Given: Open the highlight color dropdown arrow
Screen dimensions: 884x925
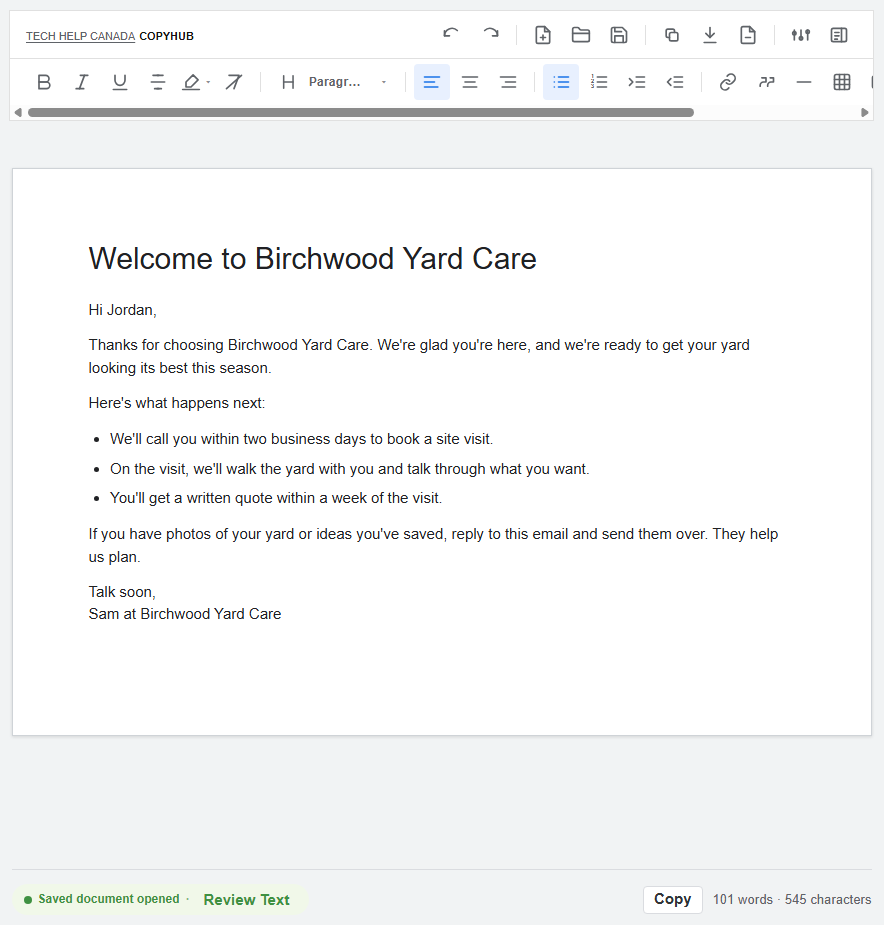Looking at the screenshot, I should [x=208, y=82].
